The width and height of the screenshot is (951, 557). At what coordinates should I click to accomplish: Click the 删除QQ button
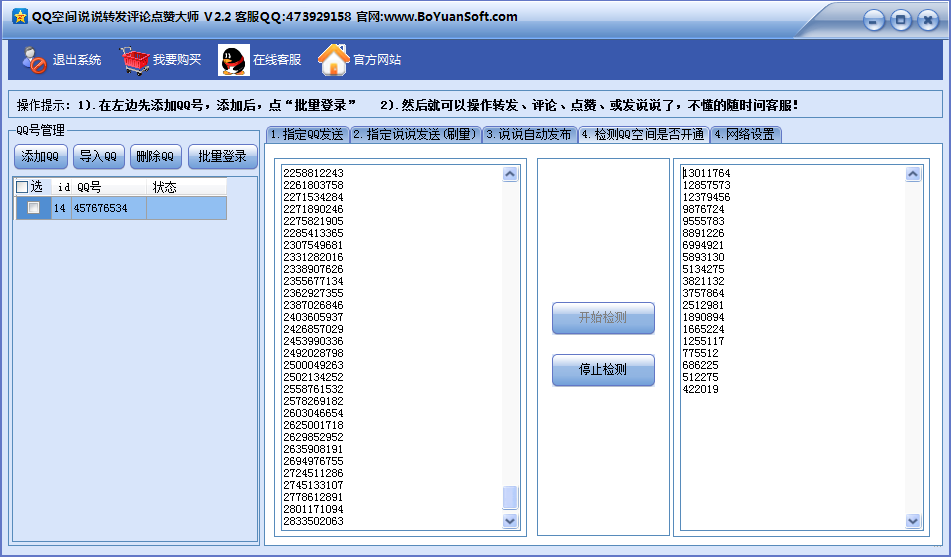tap(155, 157)
